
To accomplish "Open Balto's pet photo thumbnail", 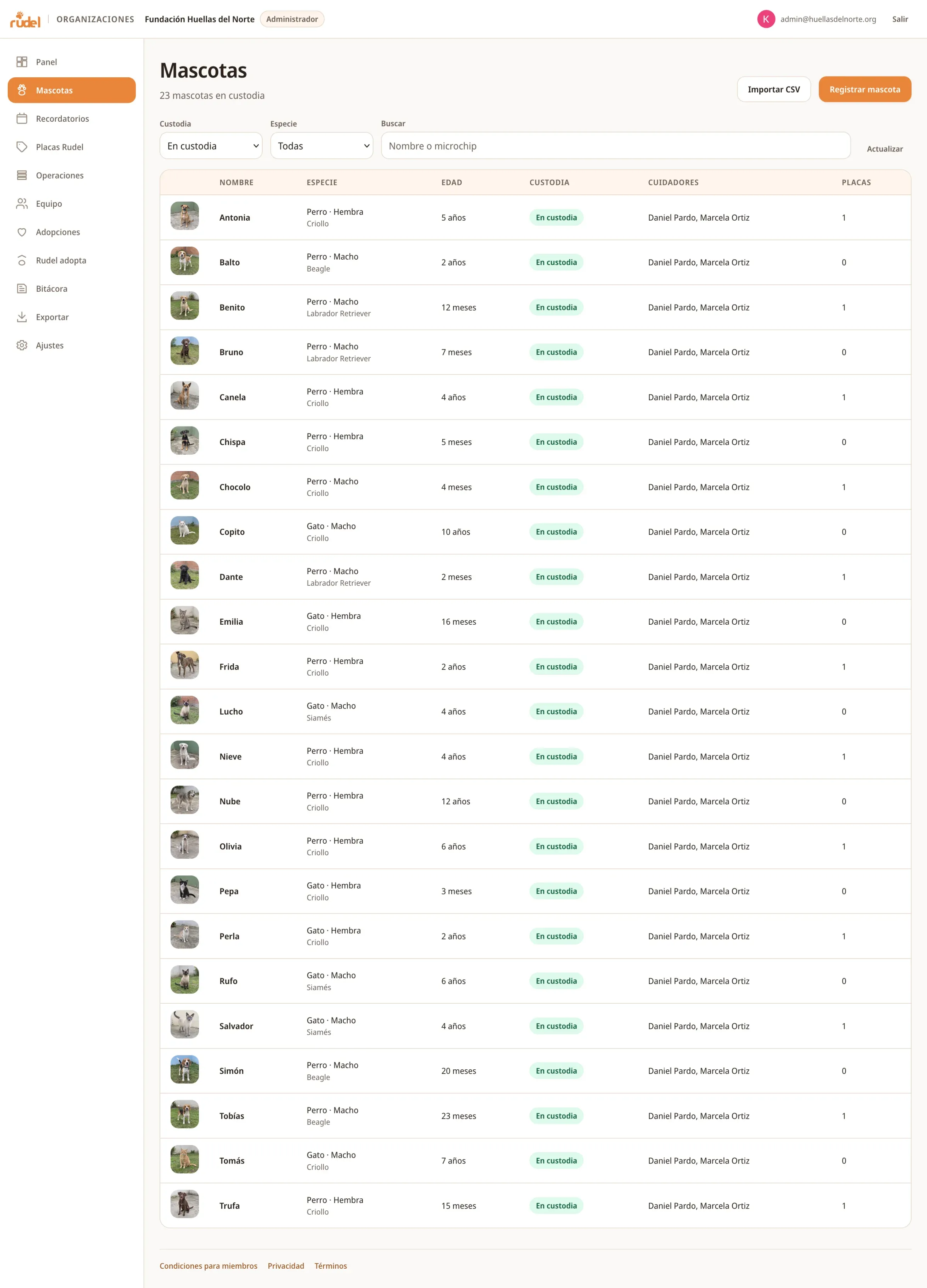I will [x=185, y=261].
